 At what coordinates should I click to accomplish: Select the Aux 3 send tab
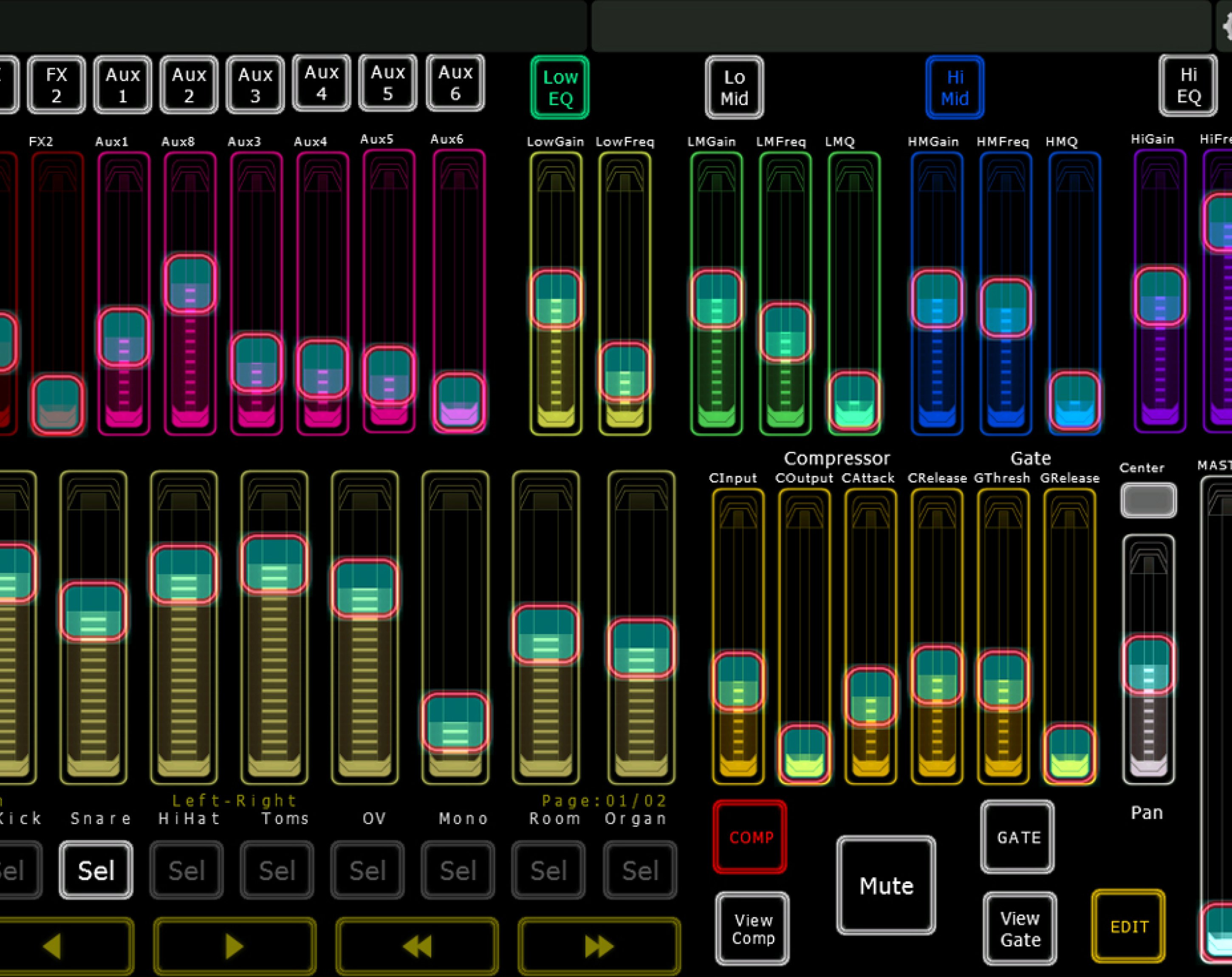pyautogui.click(x=255, y=85)
